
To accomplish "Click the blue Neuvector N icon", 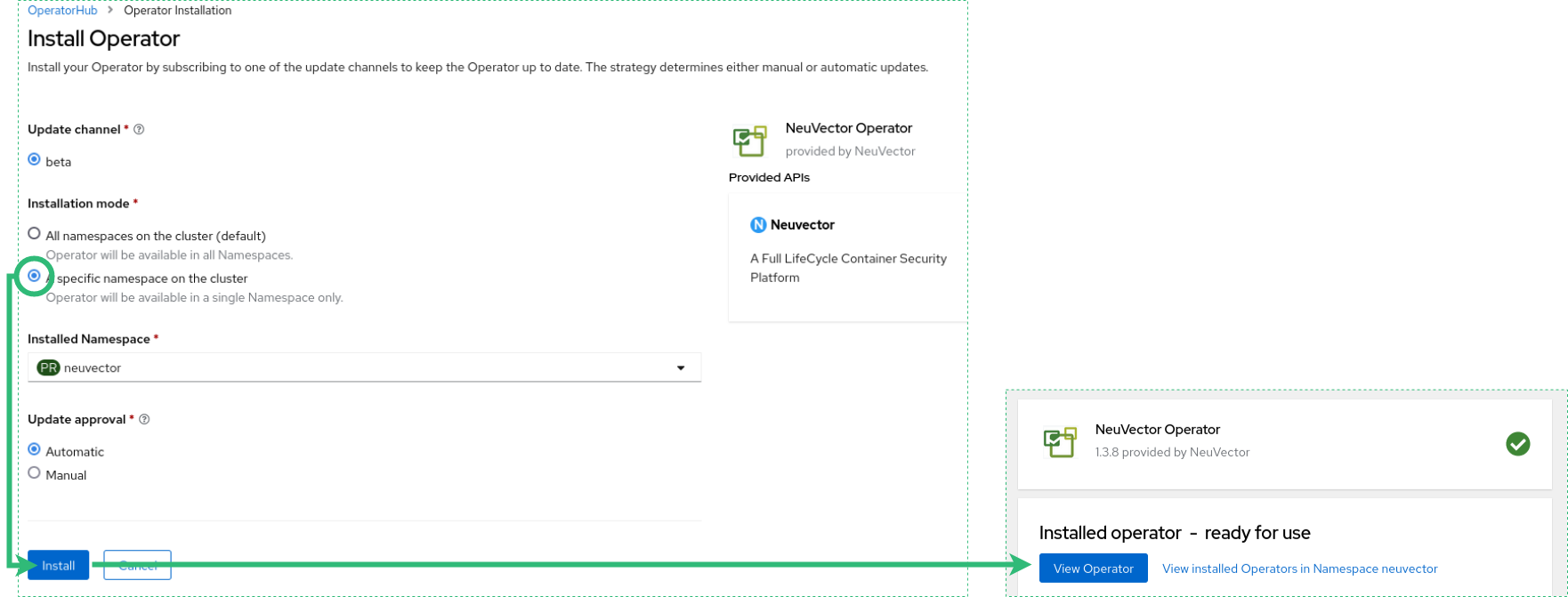I will (x=758, y=225).
